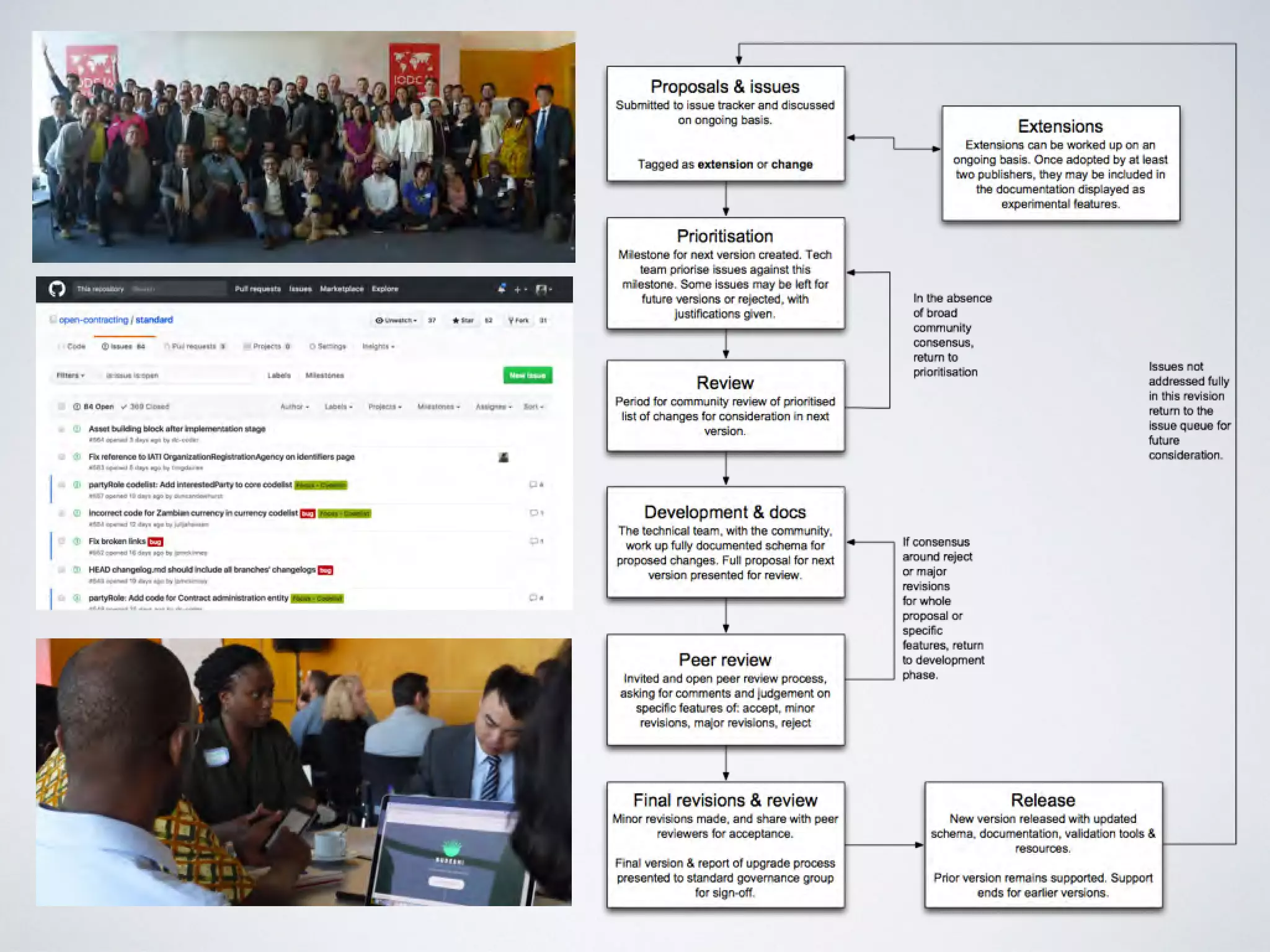Screen dimensions: 1270x952
Task: Open the Sort dropdown
Action: [533, 407]
